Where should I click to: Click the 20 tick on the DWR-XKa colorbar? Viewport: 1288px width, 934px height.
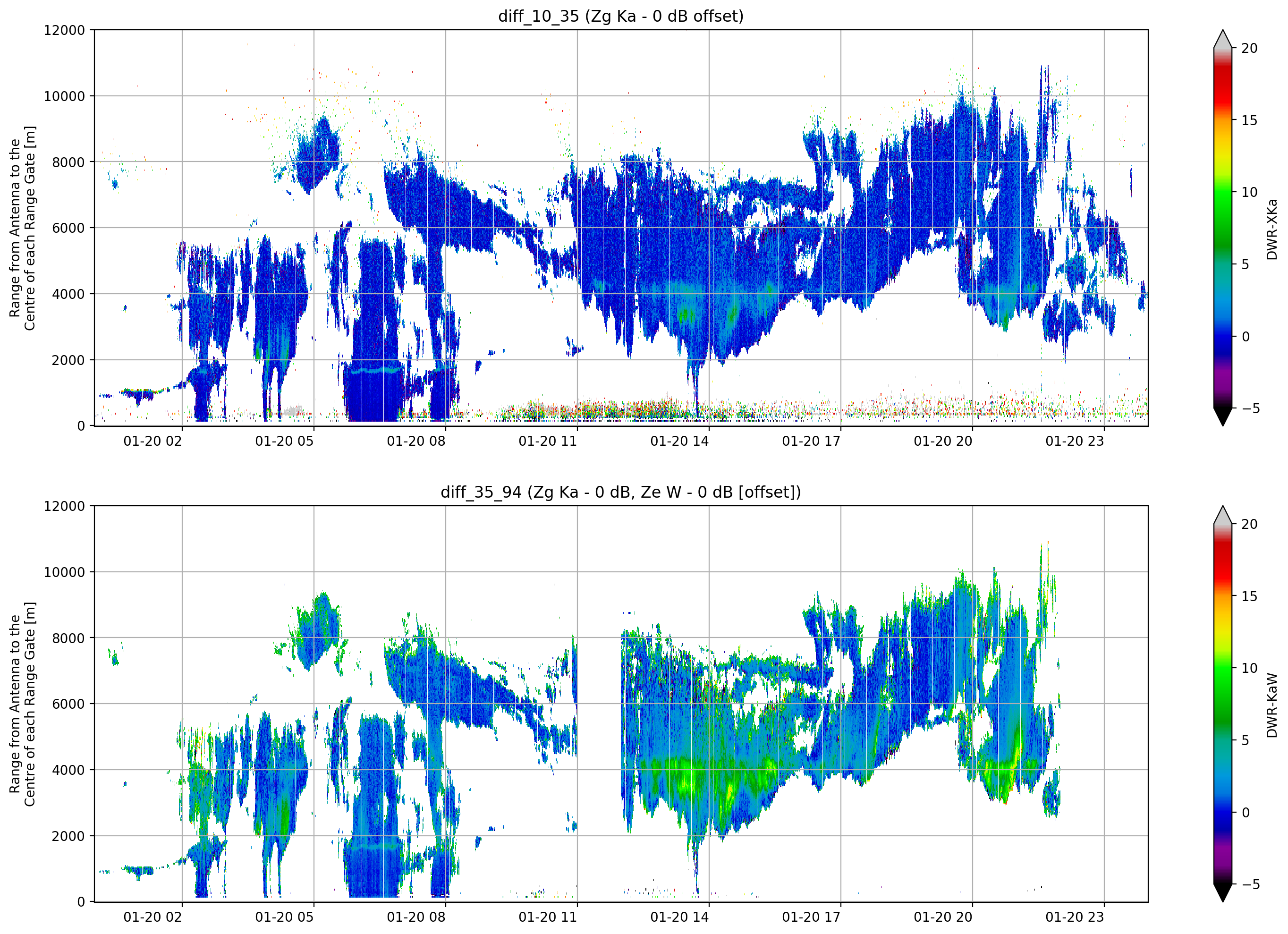click(1249, 48)
